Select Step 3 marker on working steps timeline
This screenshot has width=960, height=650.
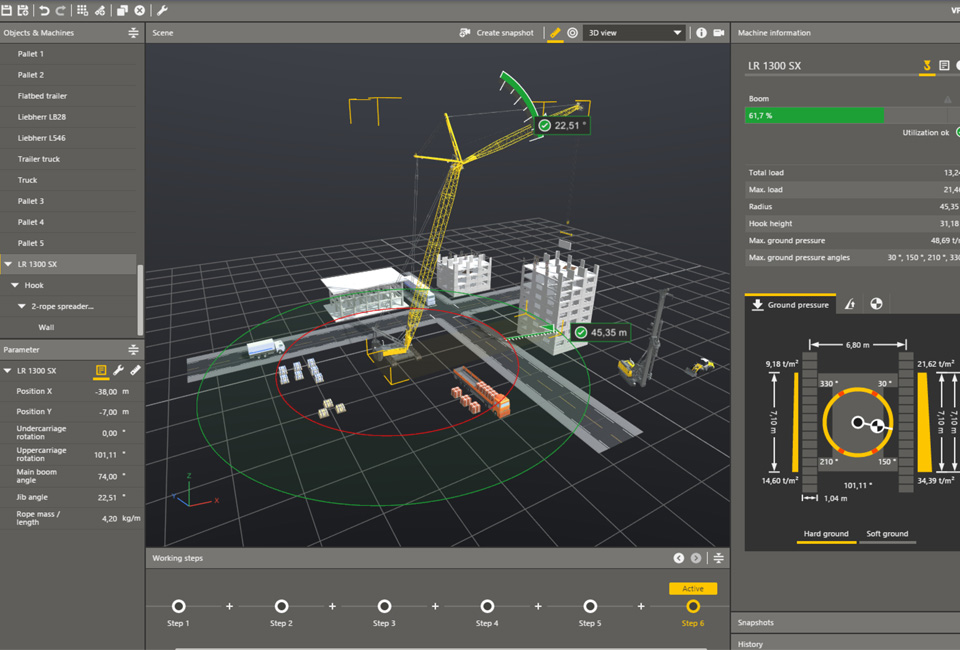[x=384, y=606]
